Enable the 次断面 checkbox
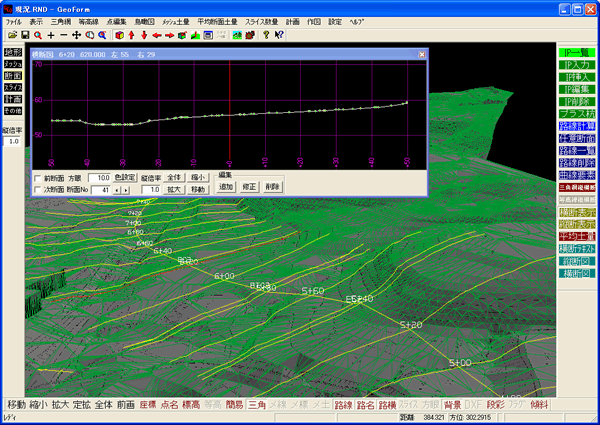Screen dimensions: 600x425 point(38,189)
